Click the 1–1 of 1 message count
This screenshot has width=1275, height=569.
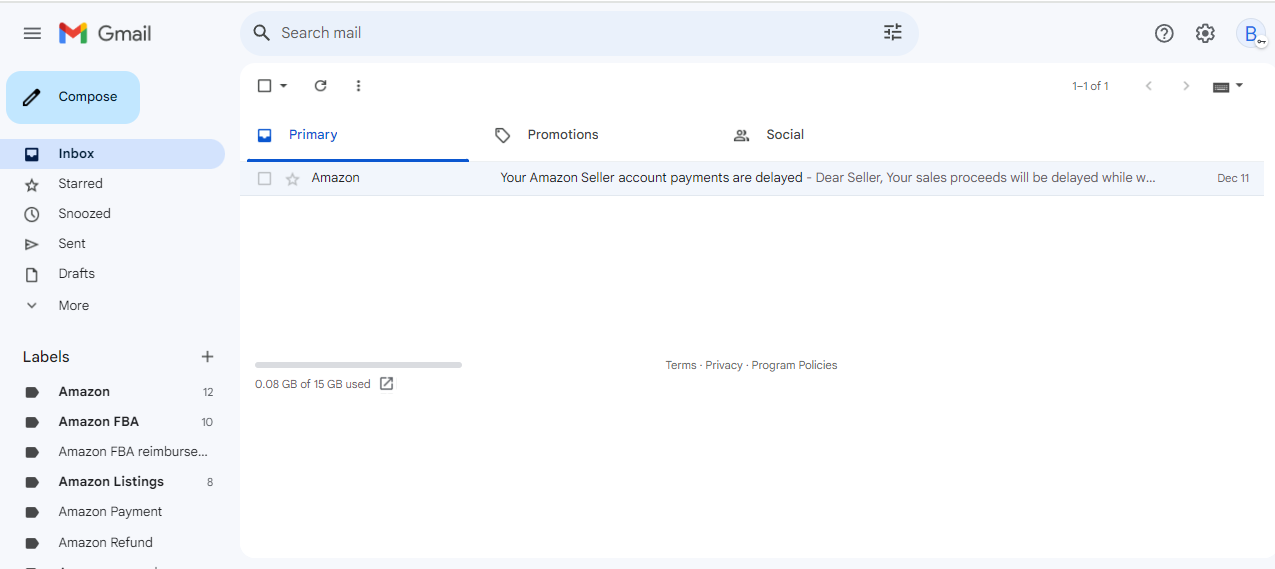[1090, 87]
